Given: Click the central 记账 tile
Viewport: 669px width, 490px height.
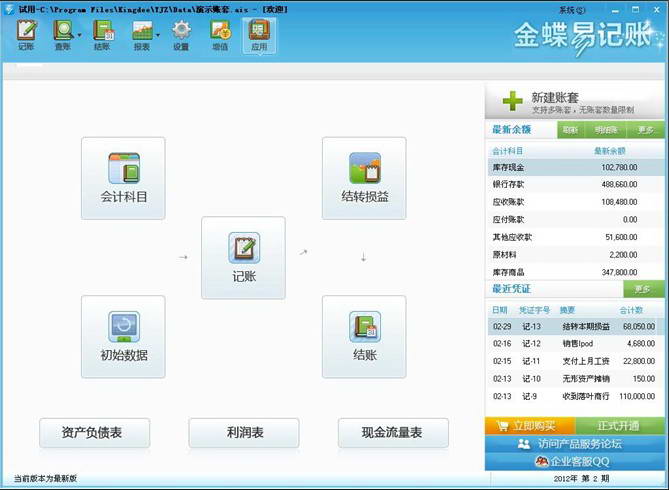Looking at the screenshot, I should click(x=243, y=257).
